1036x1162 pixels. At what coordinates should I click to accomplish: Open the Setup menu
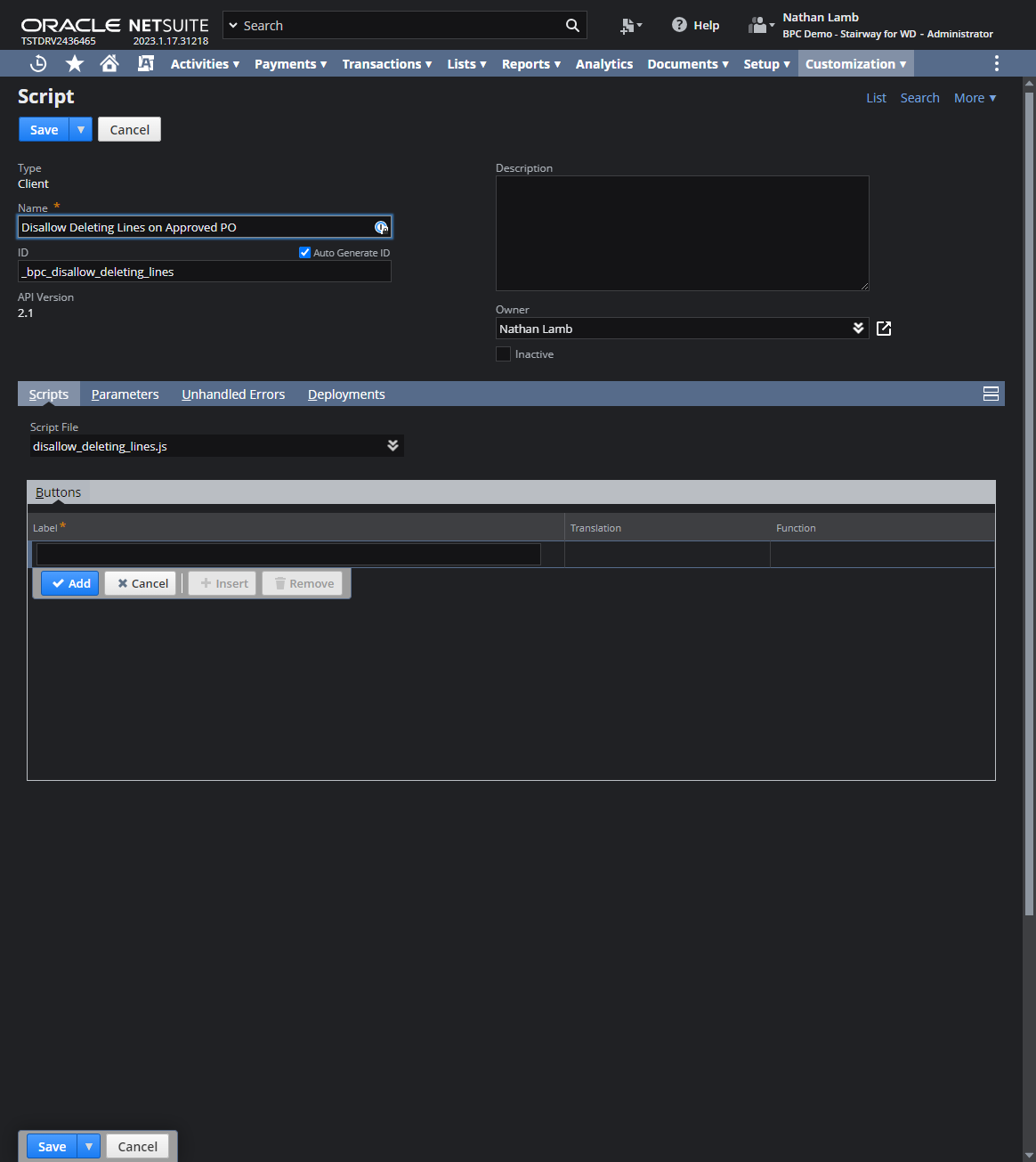click(767, 64)
